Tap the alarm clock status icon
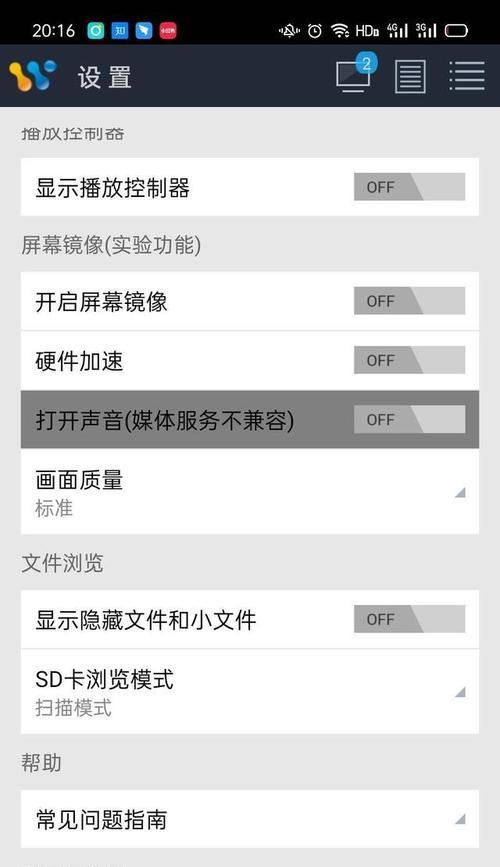Screen dimensions: 500x867 [x=315, y=31]
